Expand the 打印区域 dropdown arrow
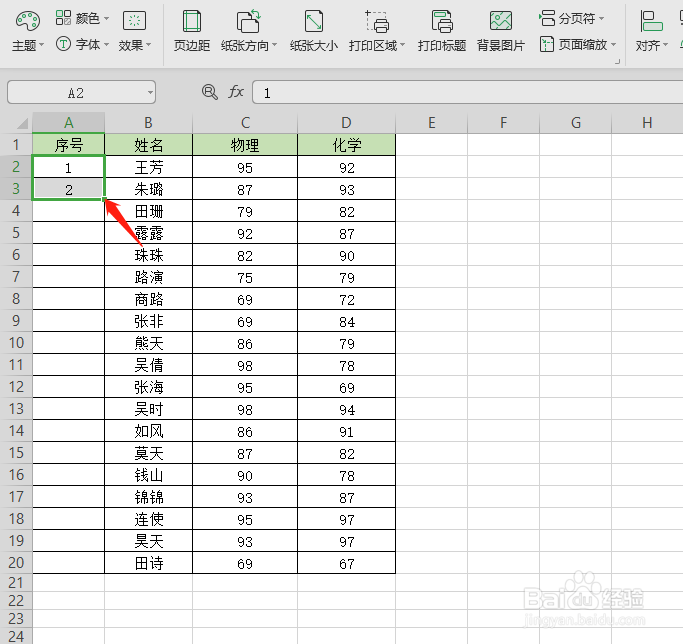Viewport: 683px width, 644px height. pos(402,45)
